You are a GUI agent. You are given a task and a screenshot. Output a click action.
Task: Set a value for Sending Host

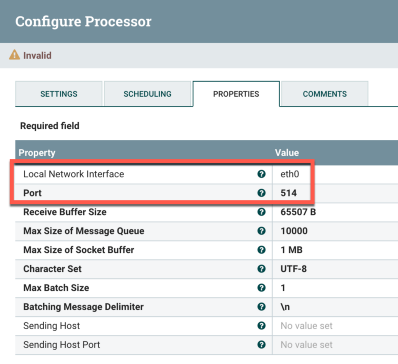306,326
